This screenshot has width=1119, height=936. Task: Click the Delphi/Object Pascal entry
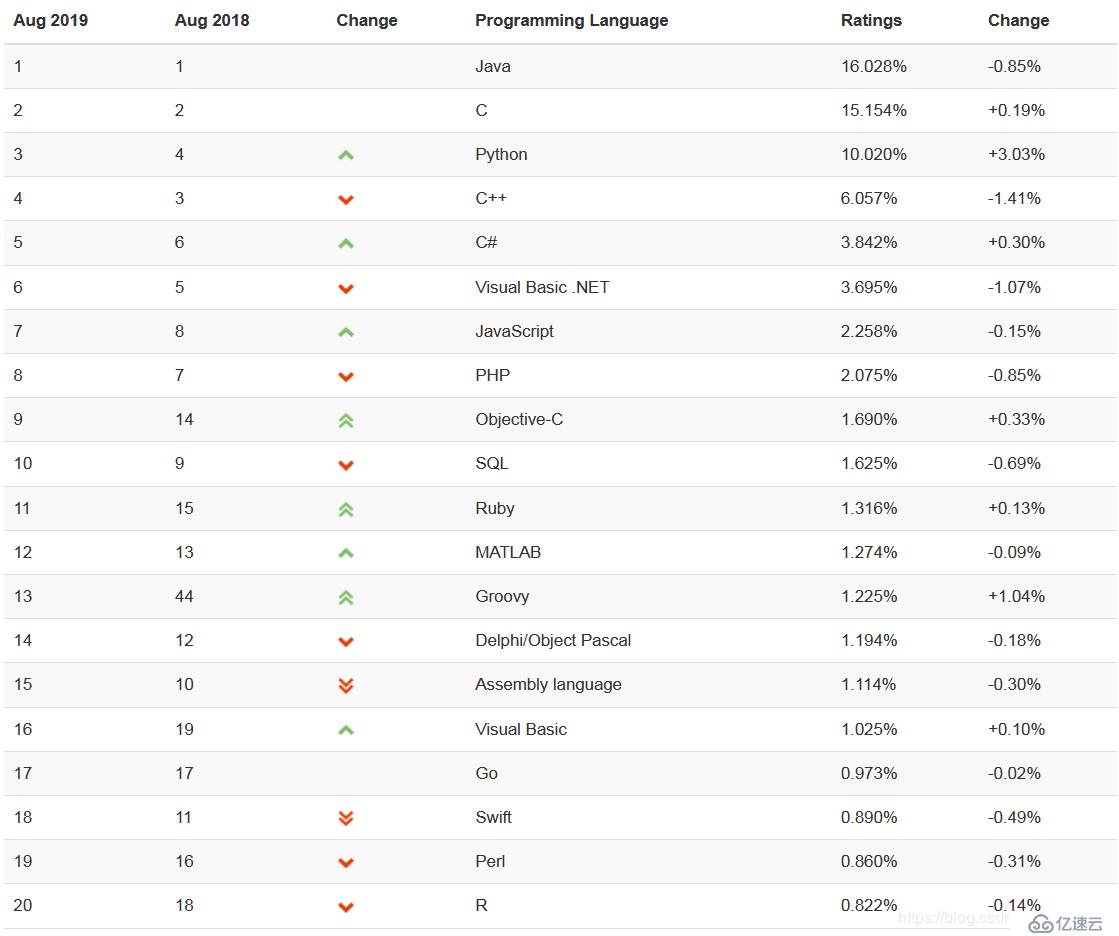pos(553,641)
